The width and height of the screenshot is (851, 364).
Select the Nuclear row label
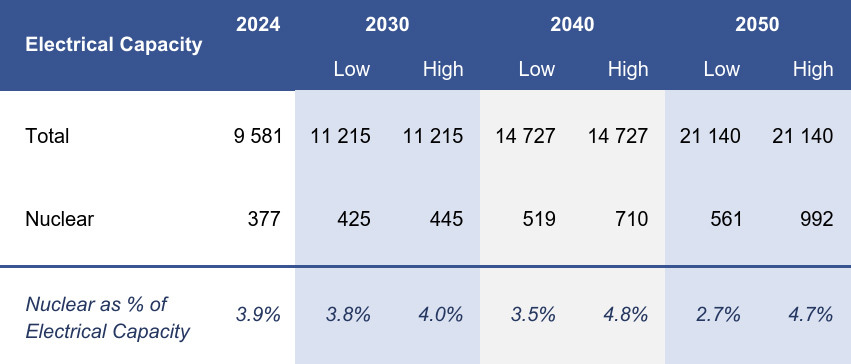(x=60, y=219)
